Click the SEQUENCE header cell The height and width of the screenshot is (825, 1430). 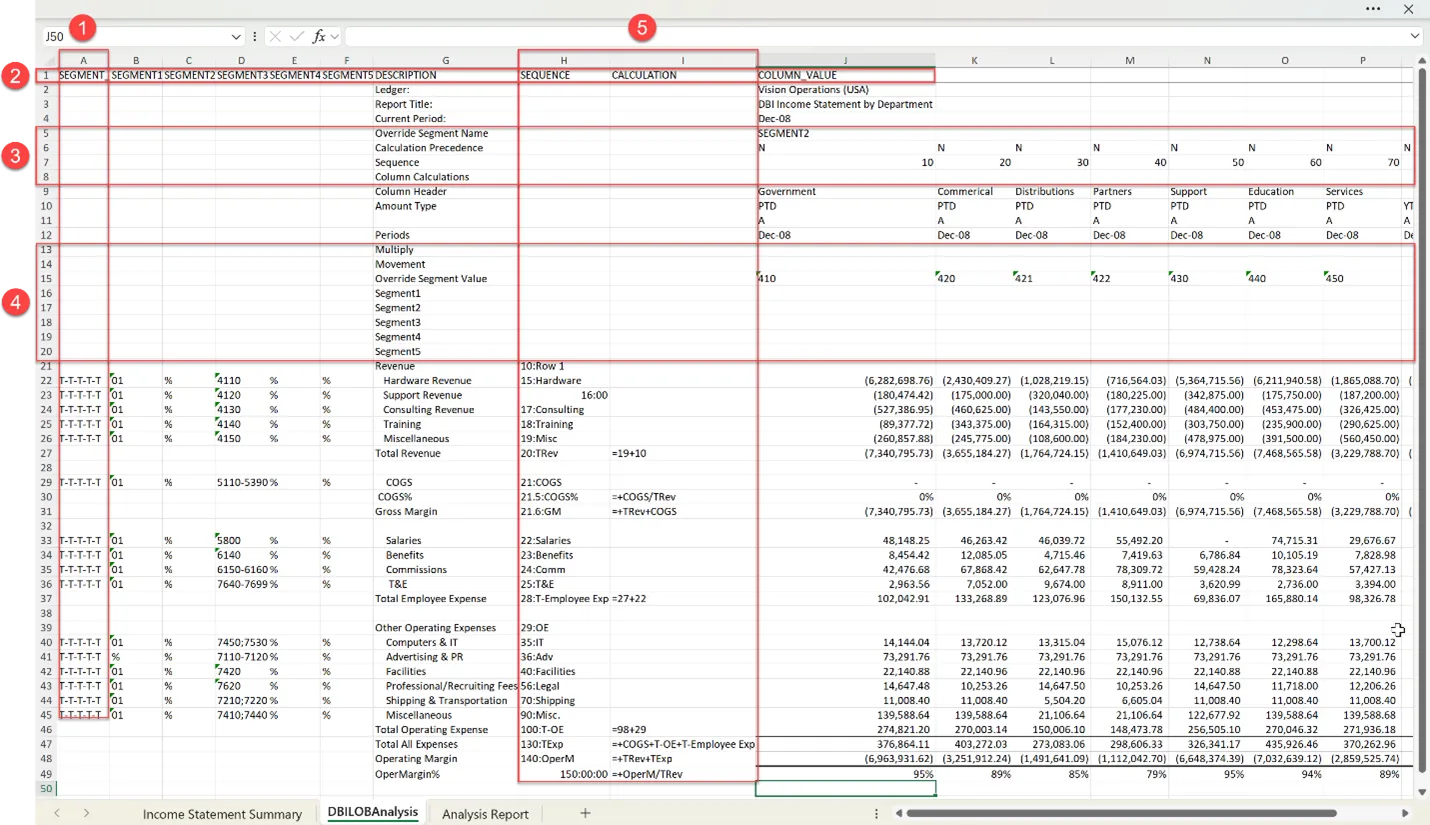564,75
